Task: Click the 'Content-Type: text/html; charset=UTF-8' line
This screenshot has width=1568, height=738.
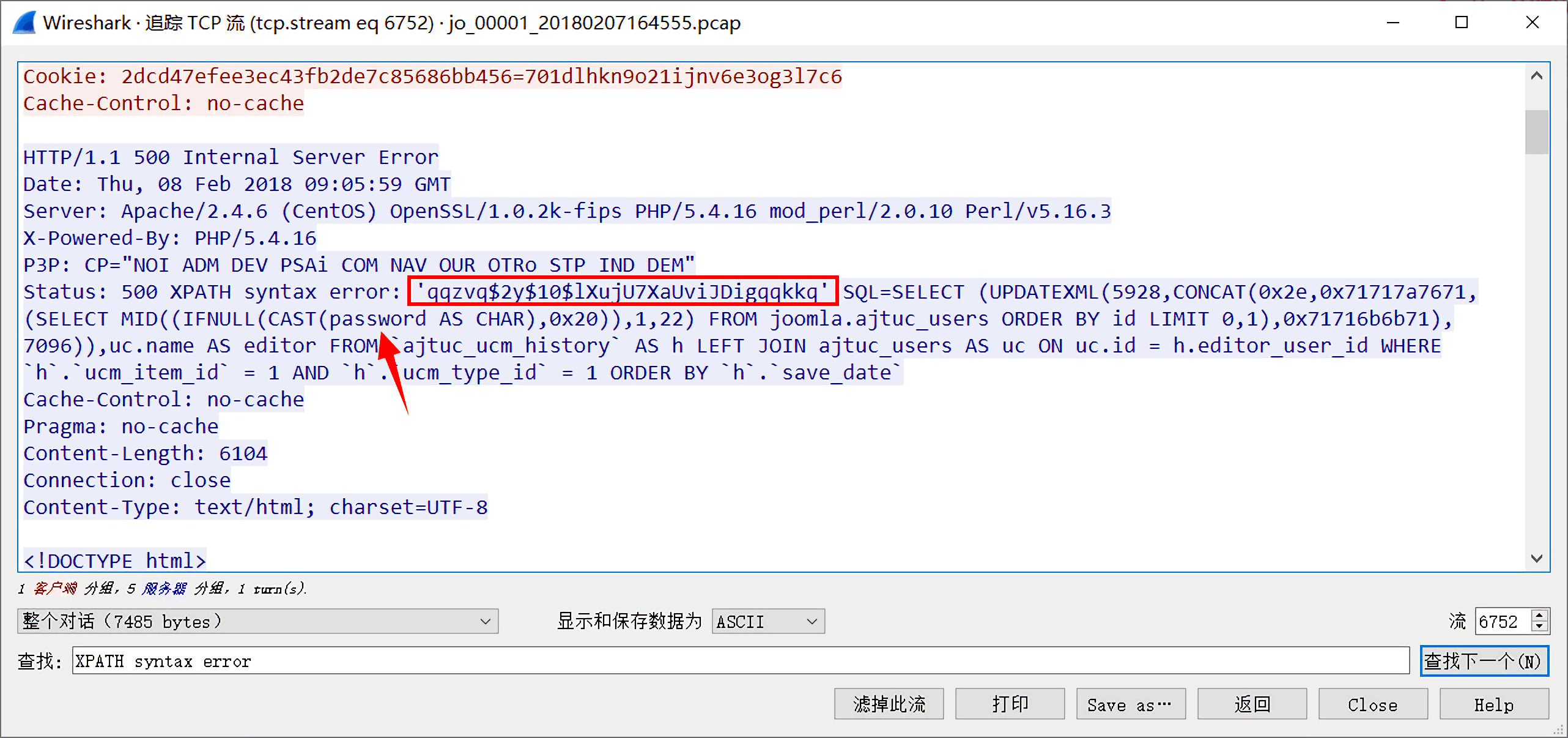Action: tap(255, 507)
